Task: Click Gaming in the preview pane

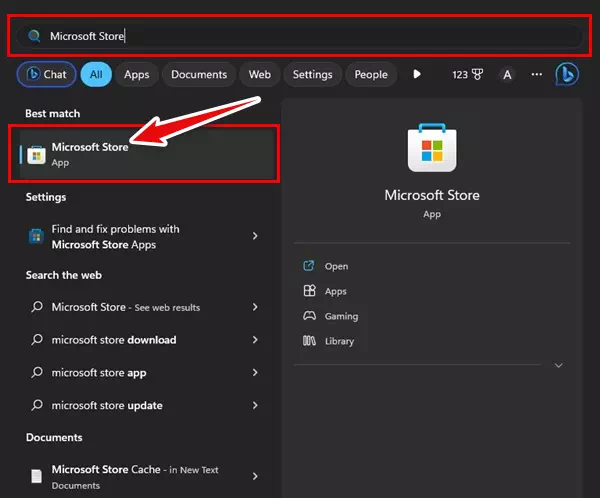Action: tap(341, 317)
